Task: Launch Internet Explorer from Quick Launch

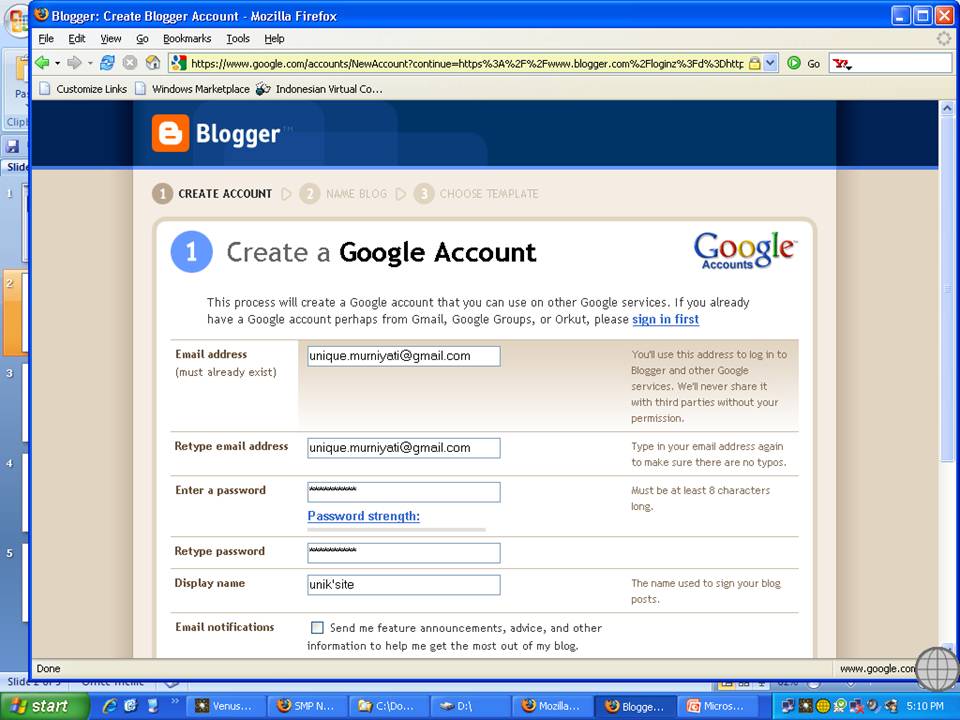Action: pyautogui.click(x=110, y=706)
